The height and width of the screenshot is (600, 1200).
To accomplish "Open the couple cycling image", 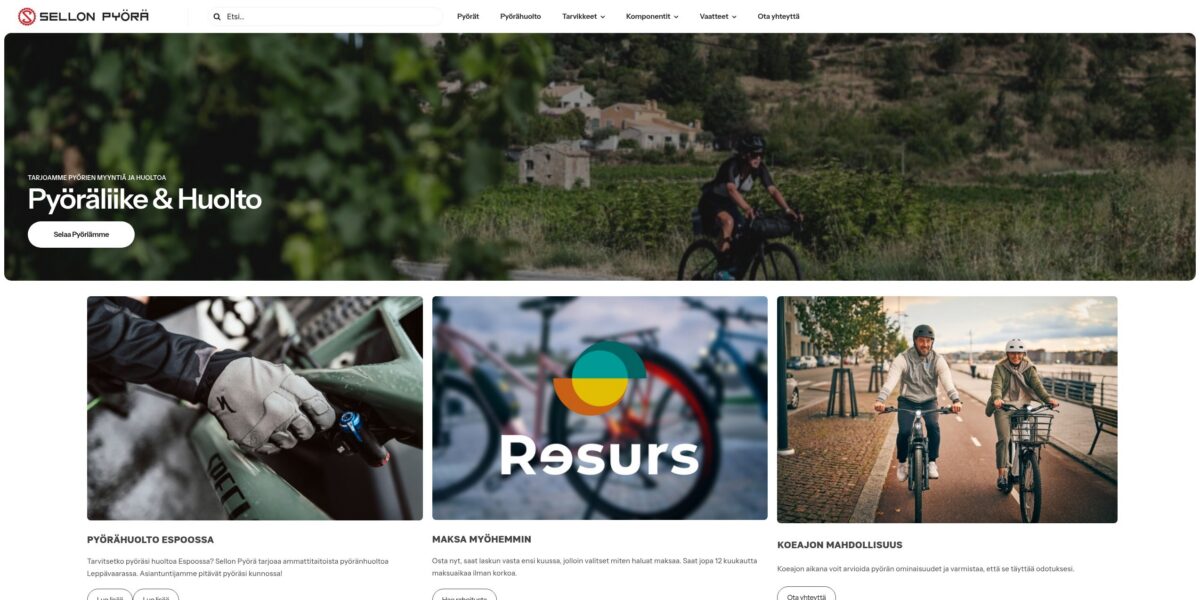I will tap(947, 409).
